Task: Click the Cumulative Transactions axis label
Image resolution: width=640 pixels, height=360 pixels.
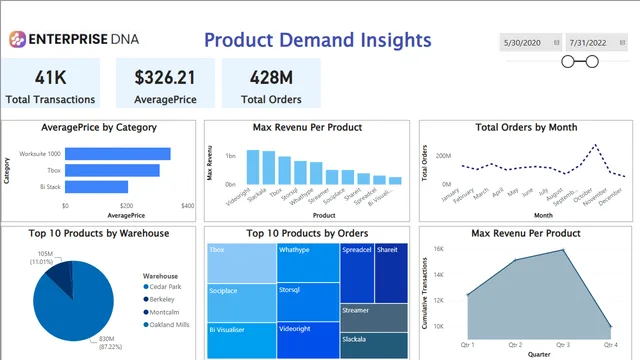Action: (424, 293)
